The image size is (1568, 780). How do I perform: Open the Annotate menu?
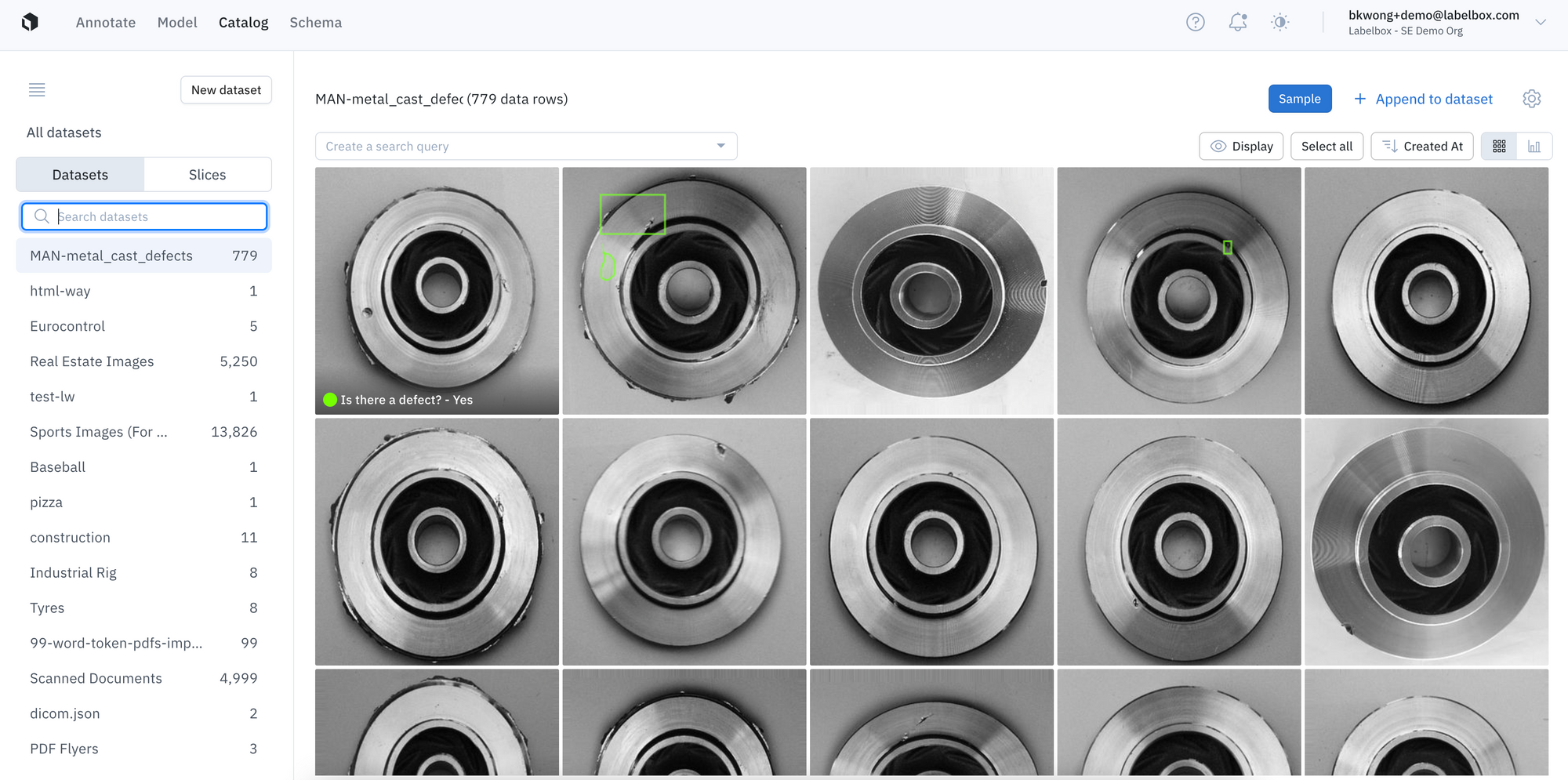coord(106,23)
